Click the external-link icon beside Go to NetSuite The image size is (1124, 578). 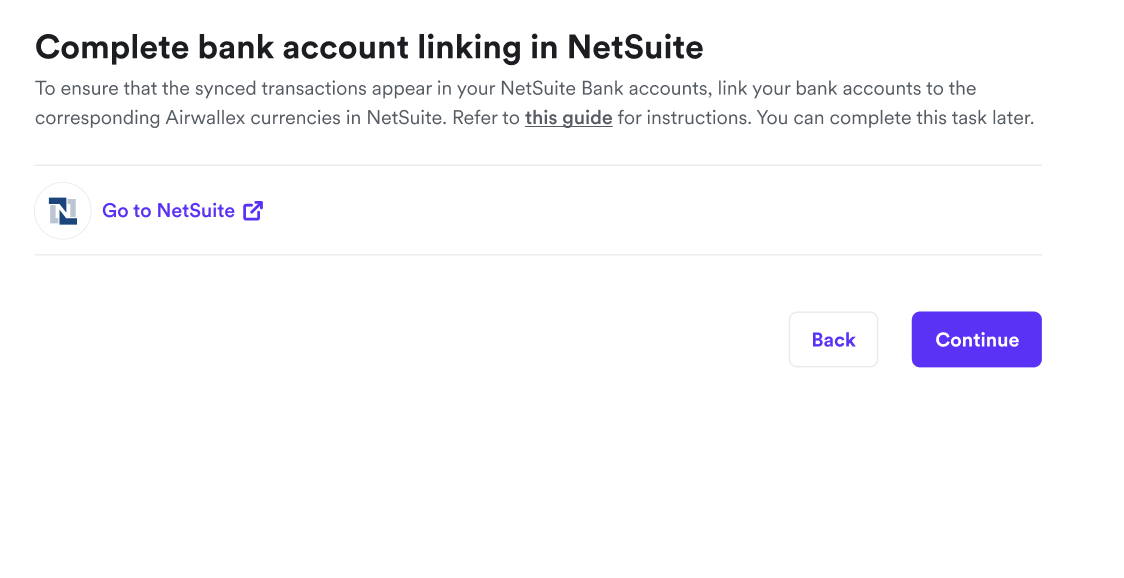point(252,210)
